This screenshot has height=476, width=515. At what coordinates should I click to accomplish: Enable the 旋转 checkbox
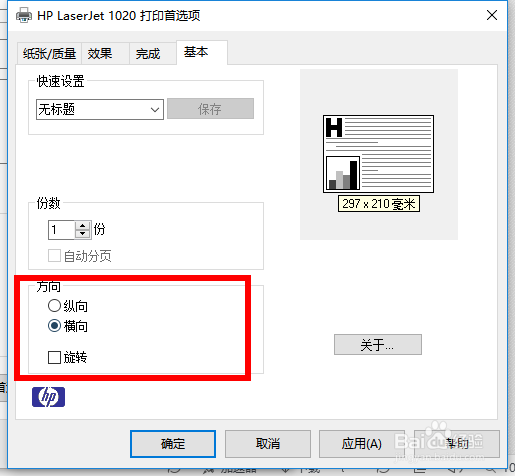(54, 358)
